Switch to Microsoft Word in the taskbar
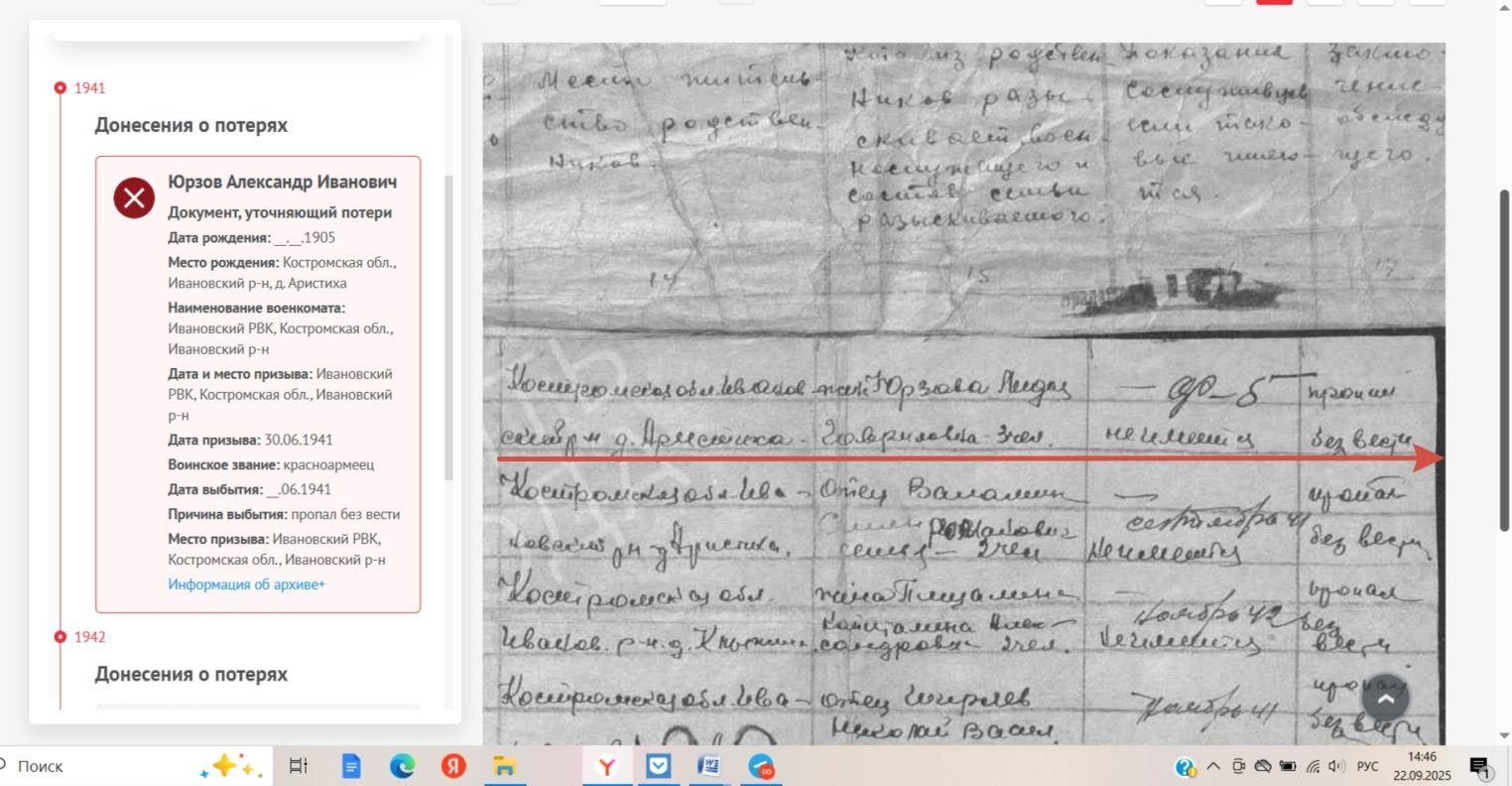1512x786 pixels. point(709,766)
